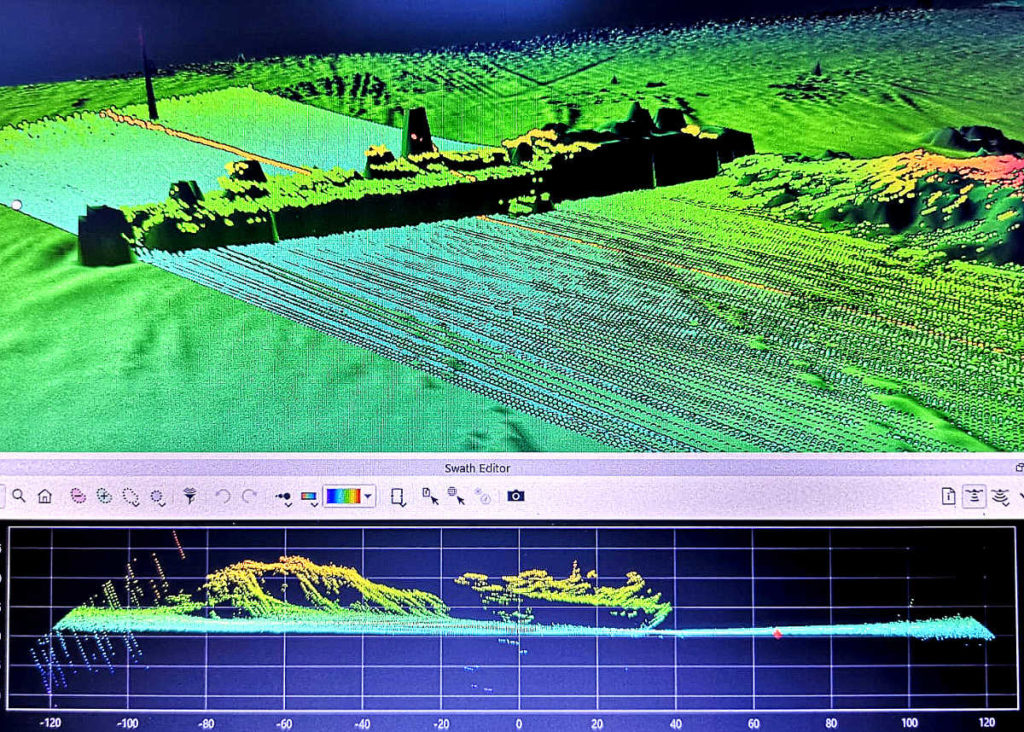Click the filter funnel icon

190,496
